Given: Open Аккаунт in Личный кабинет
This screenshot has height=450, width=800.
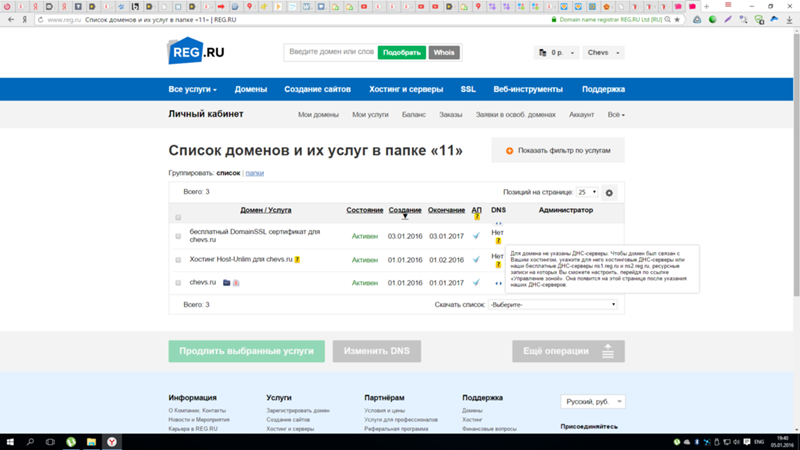Looking at the screenshot, I should coord(581,115).
